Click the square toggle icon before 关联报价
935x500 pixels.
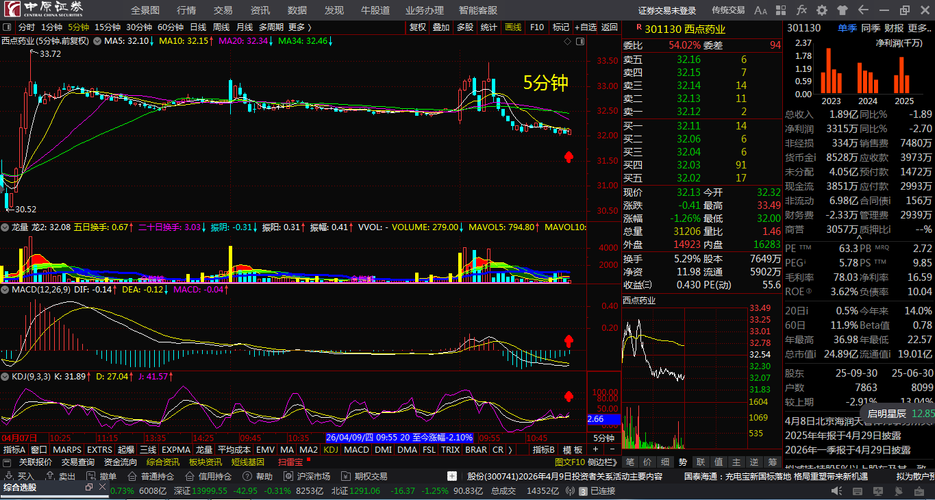7,462
